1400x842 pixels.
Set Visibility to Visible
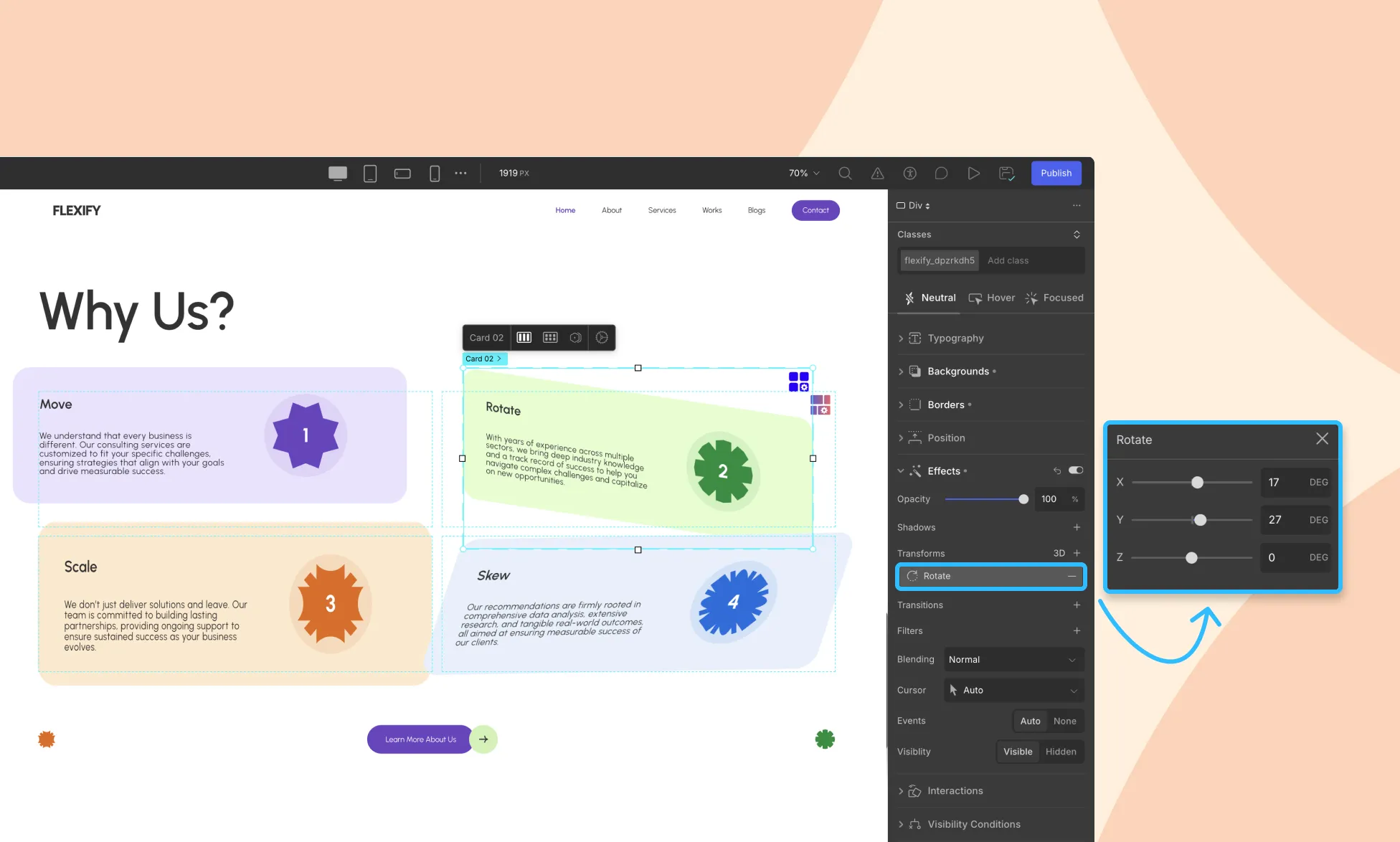[1018, 752]
